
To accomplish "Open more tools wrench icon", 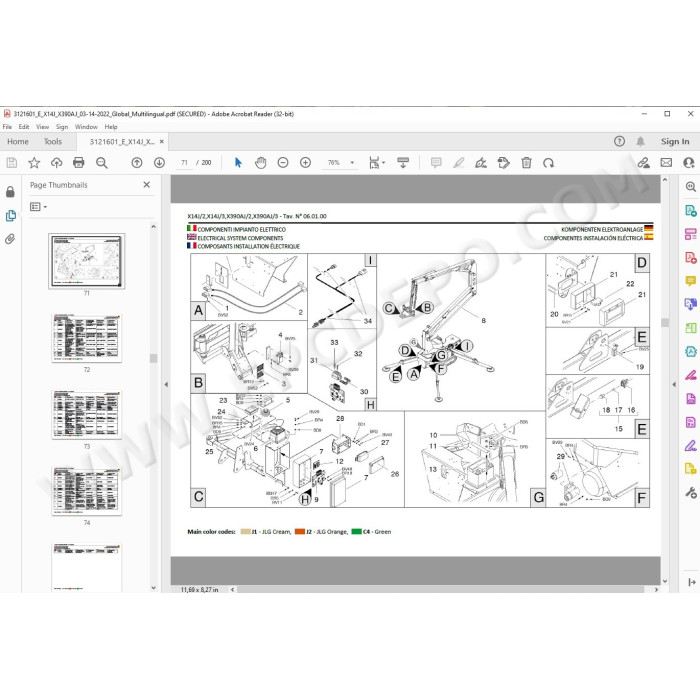I will (x=691, y=493).
